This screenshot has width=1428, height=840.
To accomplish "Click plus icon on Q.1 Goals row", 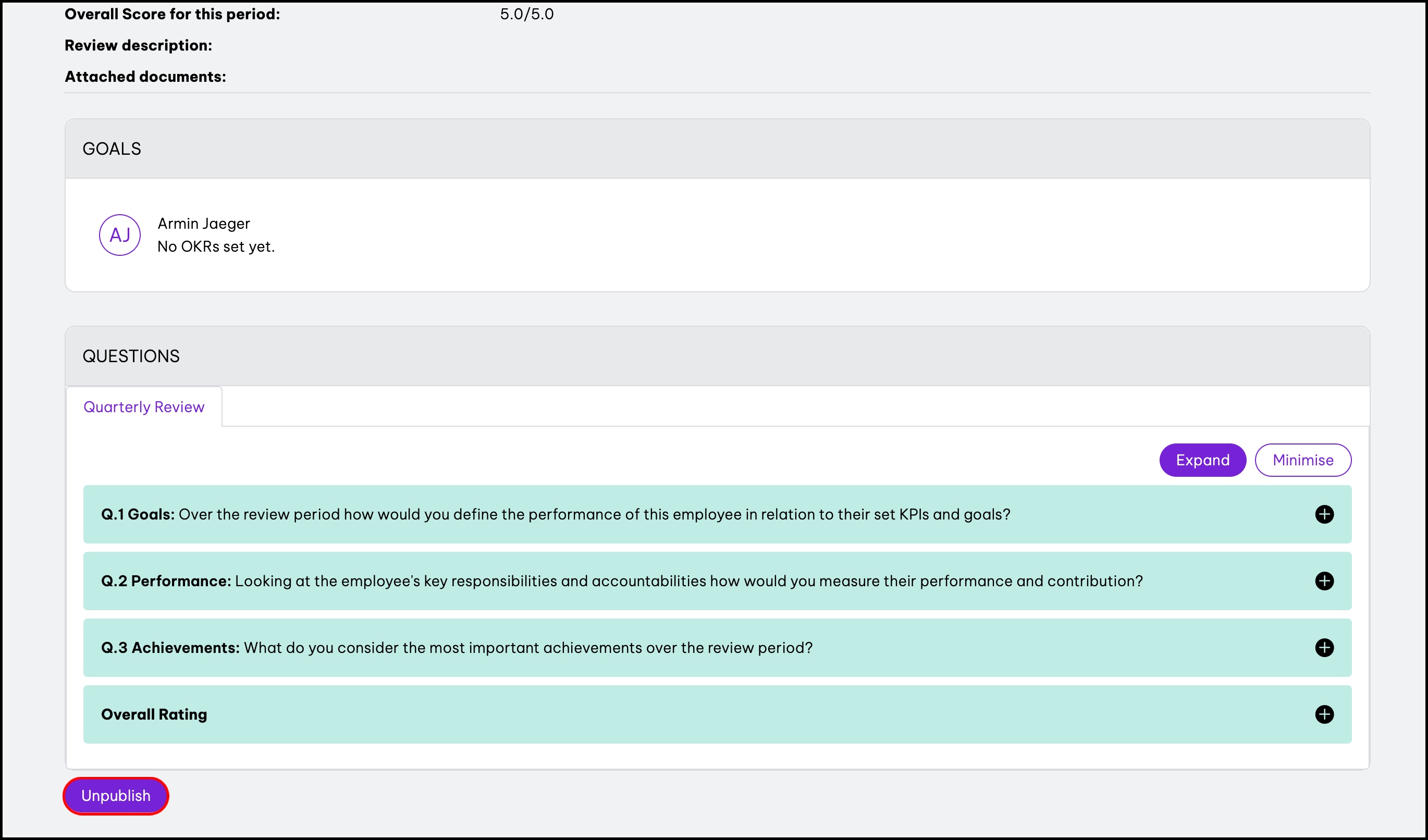I will point(1324,514).
